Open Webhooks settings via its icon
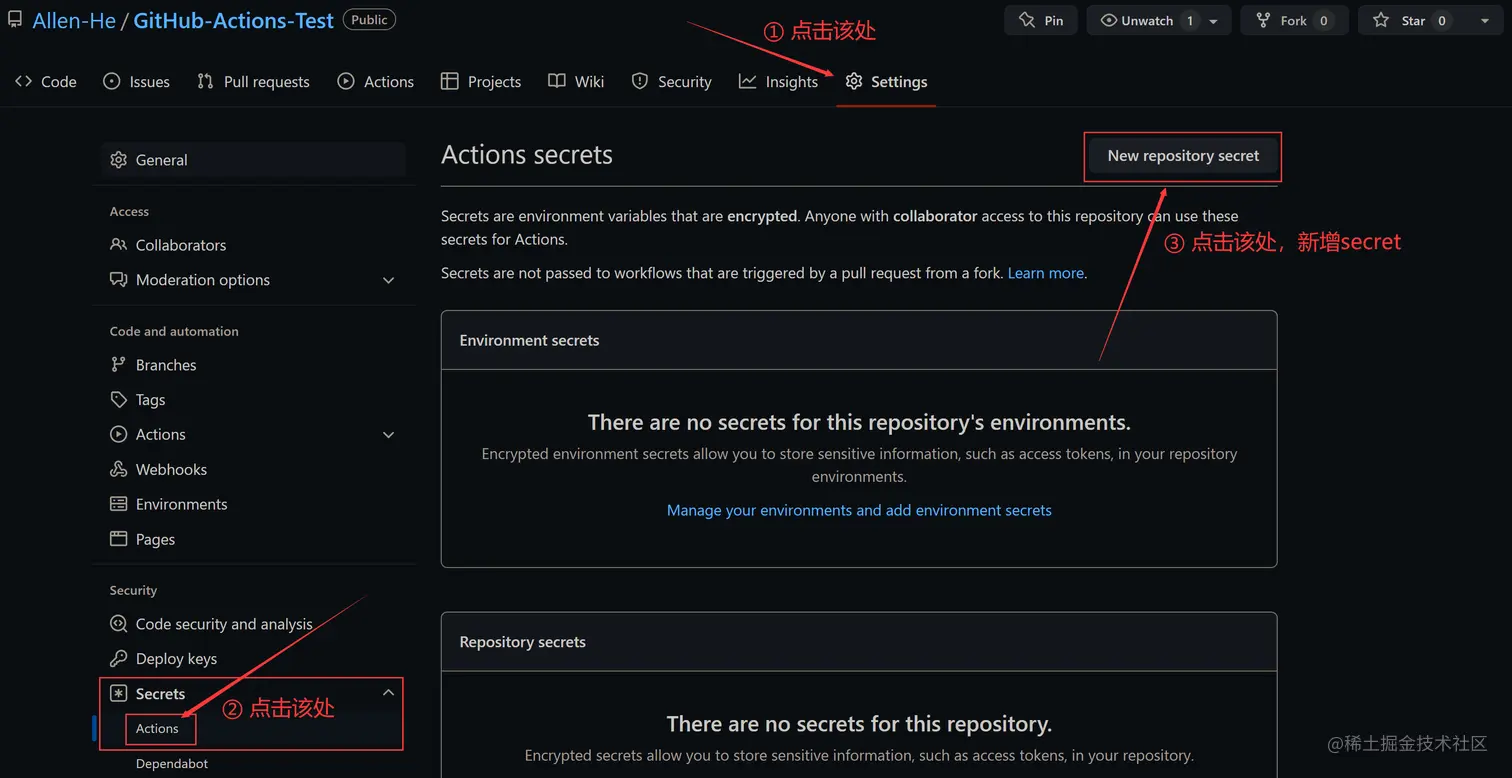Image resolution: width=1512 pixels, height=778 pixels. pyautogui.click(x=118, y=470)
